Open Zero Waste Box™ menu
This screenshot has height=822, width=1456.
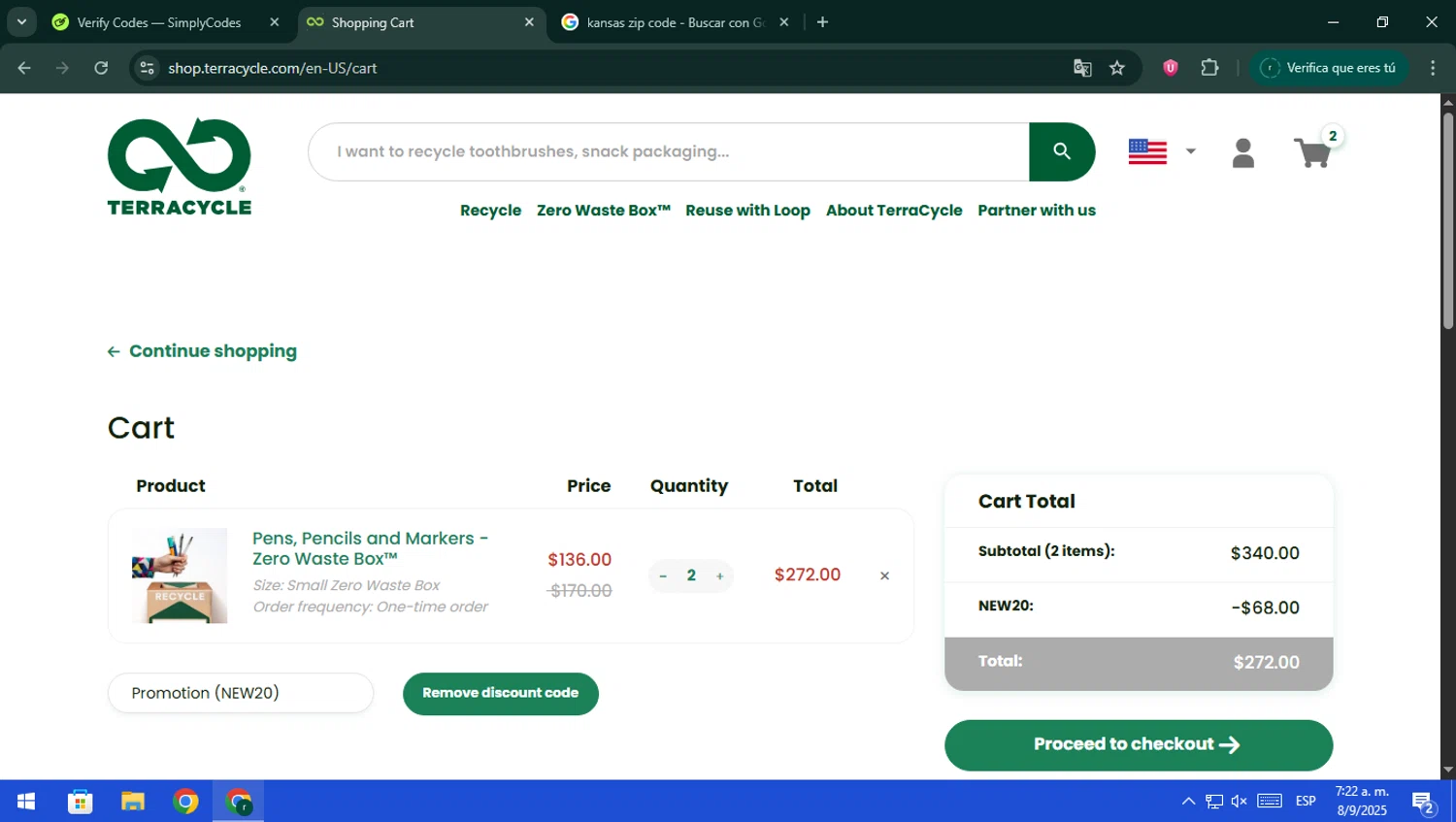point(604,211)
